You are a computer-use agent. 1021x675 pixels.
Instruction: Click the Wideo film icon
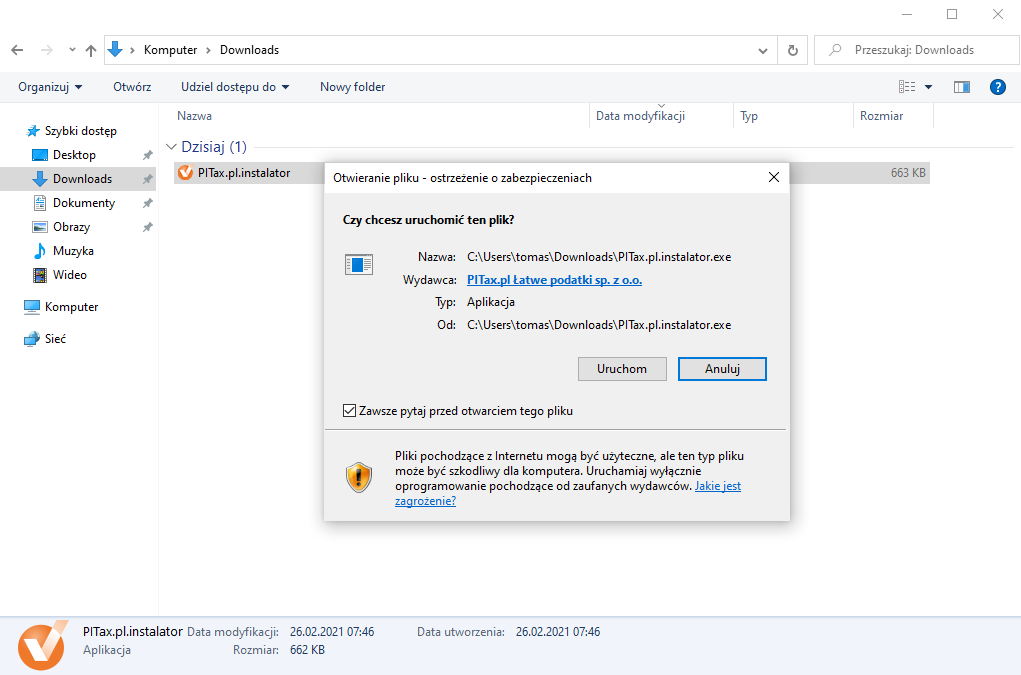(x=40, y=275)
